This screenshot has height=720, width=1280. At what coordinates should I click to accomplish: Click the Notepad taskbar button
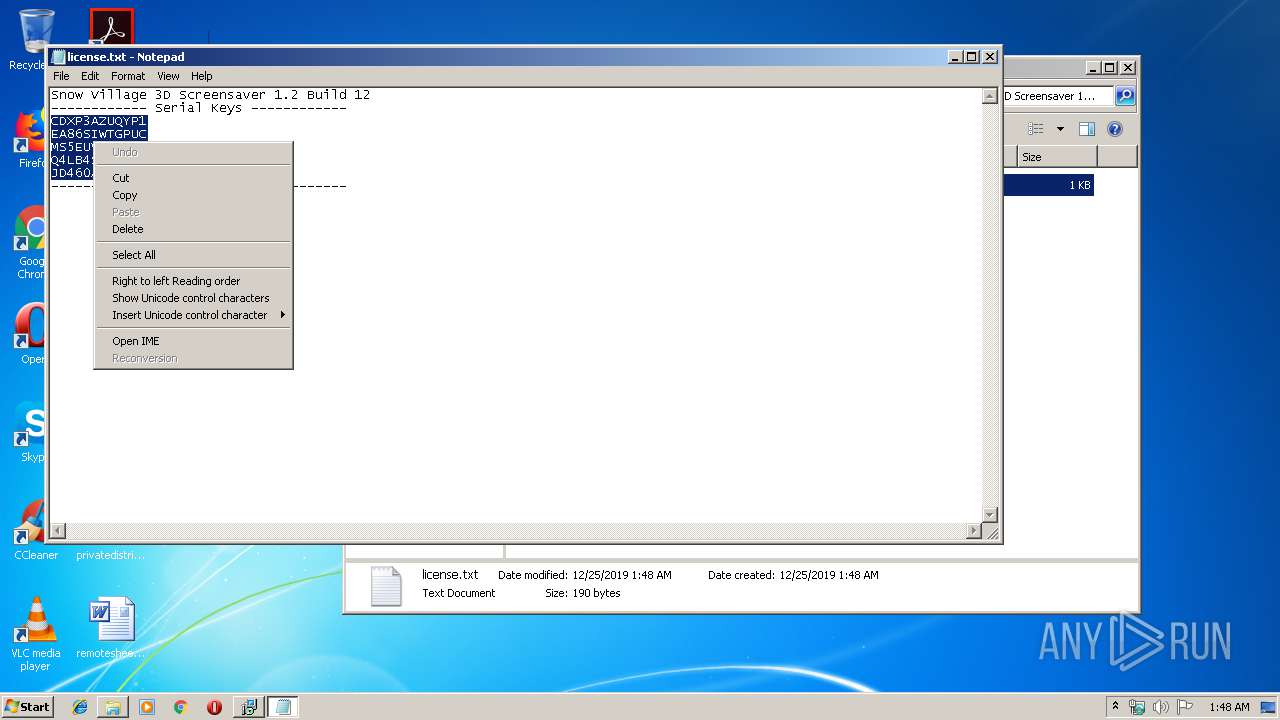pyautogui.click(x=282, y=707)
